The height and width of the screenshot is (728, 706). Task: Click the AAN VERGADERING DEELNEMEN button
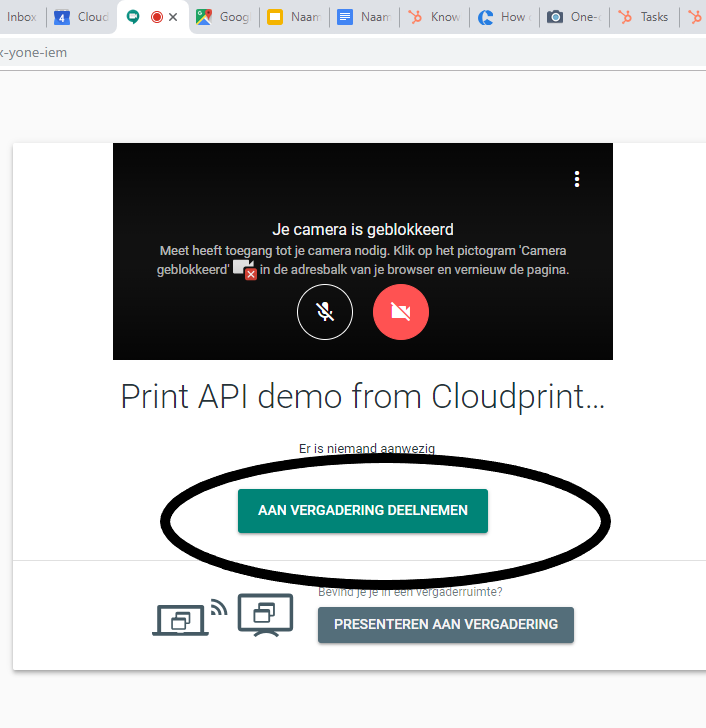tap(363, 511)
